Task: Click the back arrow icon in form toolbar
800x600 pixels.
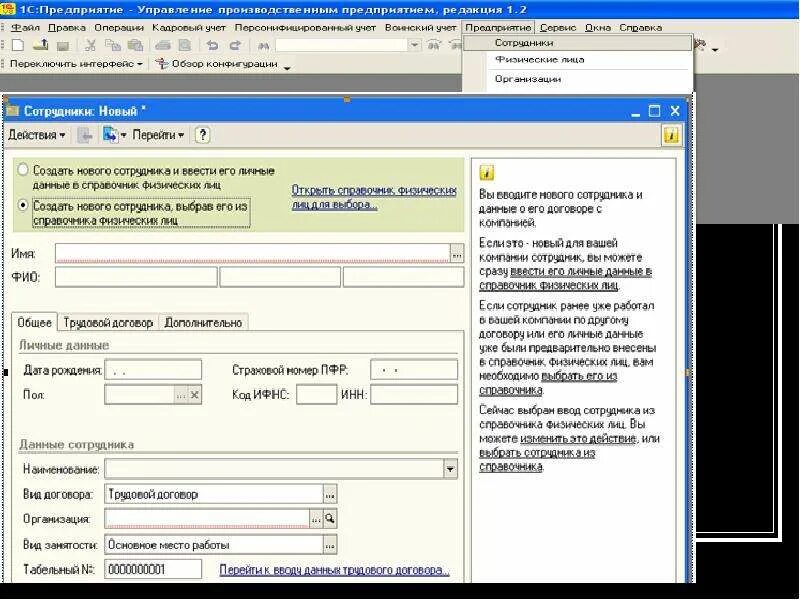Action: coord(85,135)
